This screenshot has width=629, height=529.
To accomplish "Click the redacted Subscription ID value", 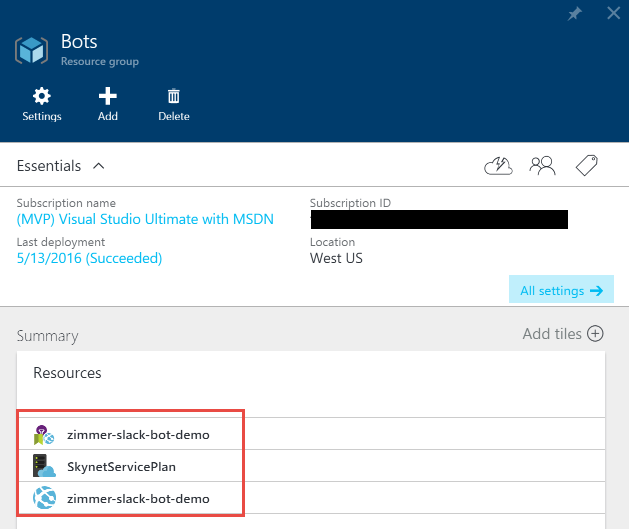I will coord(438,219).
